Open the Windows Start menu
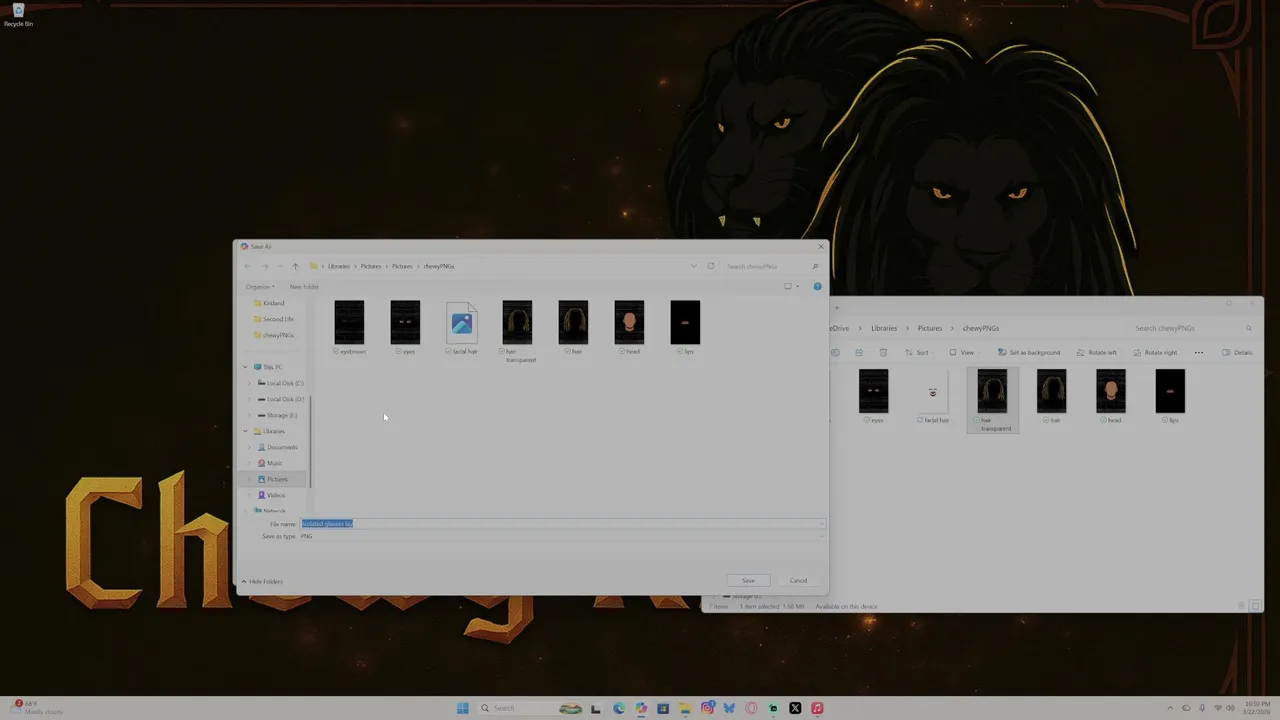The height and width of the screenshot is (720, 1280). point(462,708)
